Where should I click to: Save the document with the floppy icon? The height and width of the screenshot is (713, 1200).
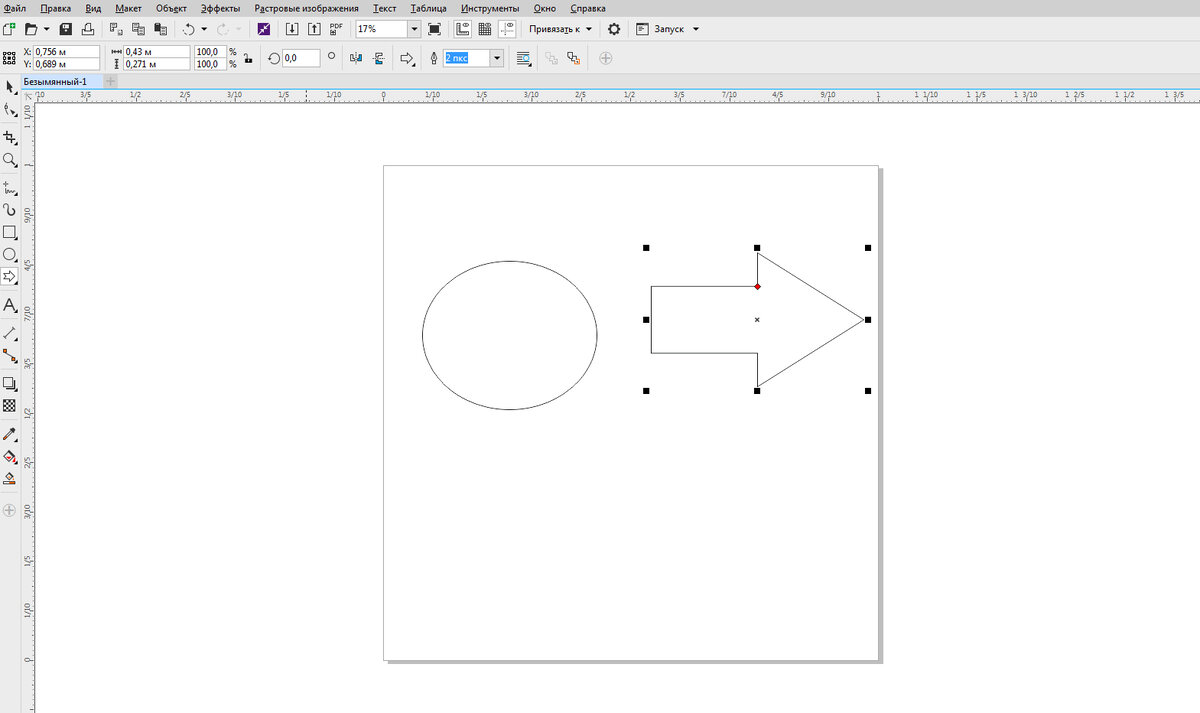click(x=66, y=29)
